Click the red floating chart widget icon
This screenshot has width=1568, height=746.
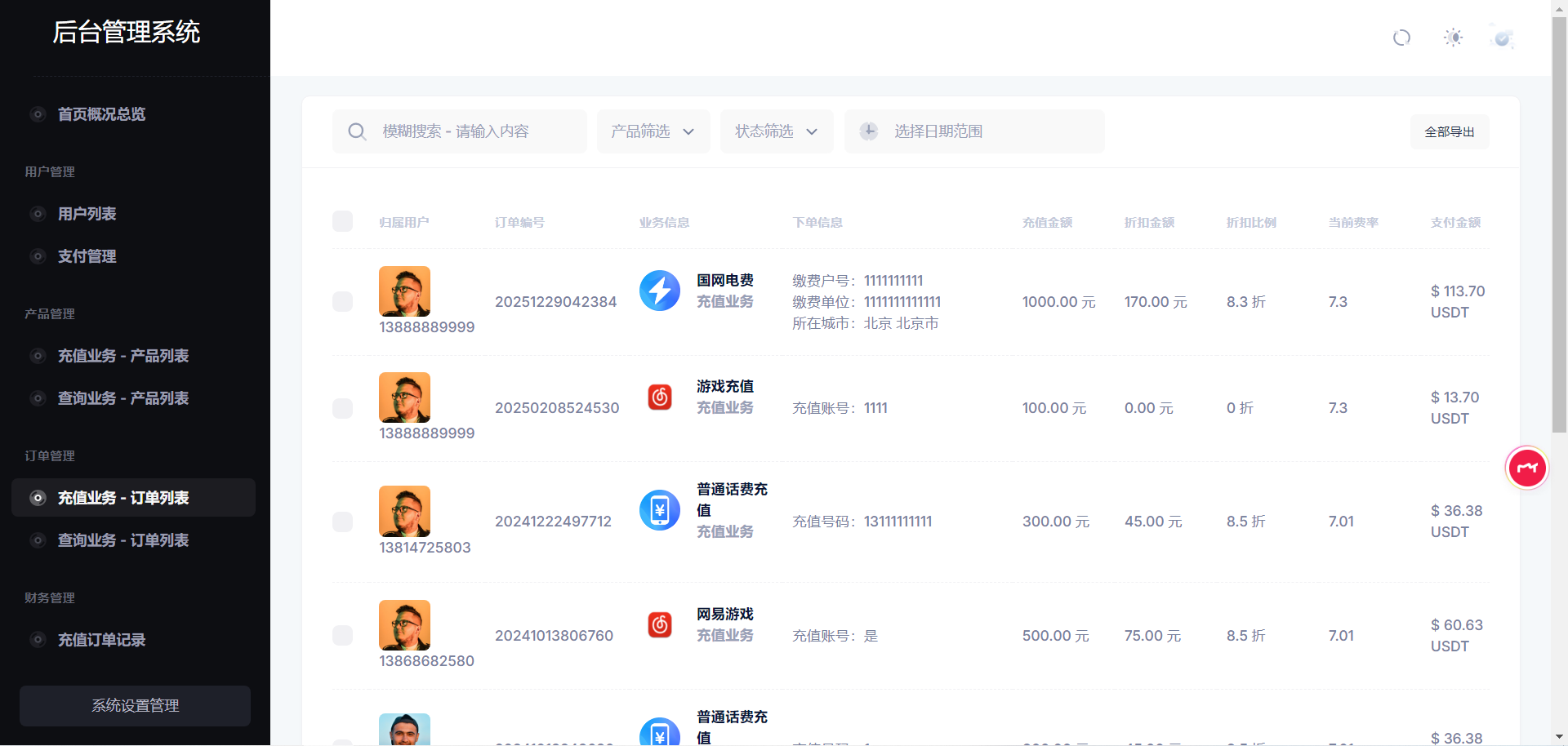click(x=1526, y=468)
